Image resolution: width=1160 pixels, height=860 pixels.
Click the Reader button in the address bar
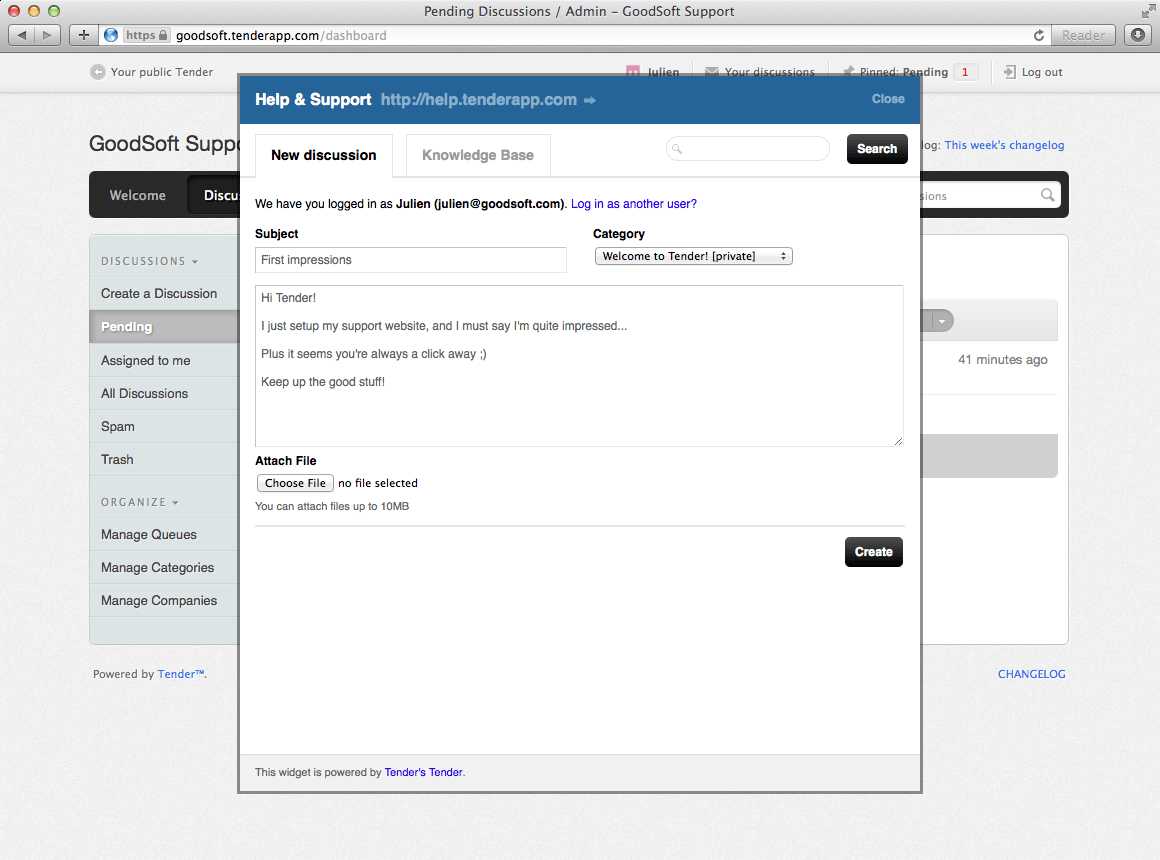pos(1083,35)
